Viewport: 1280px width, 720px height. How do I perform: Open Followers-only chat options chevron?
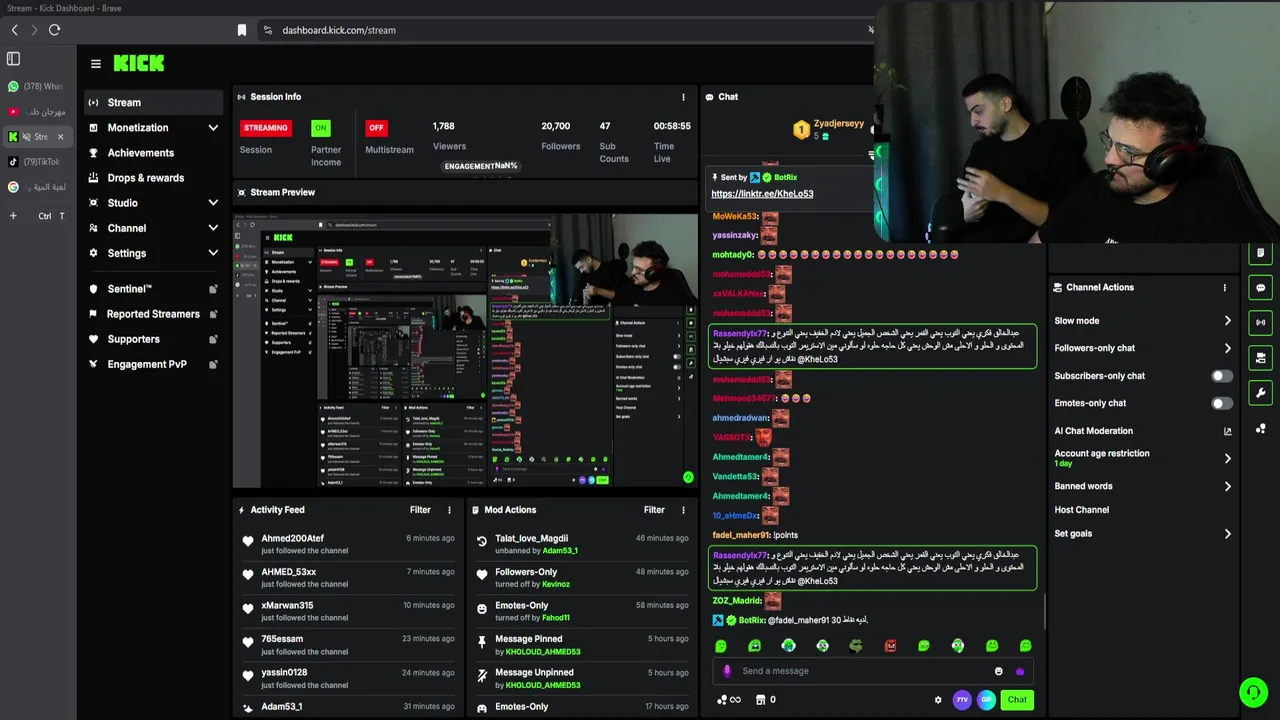point(1228,348)
